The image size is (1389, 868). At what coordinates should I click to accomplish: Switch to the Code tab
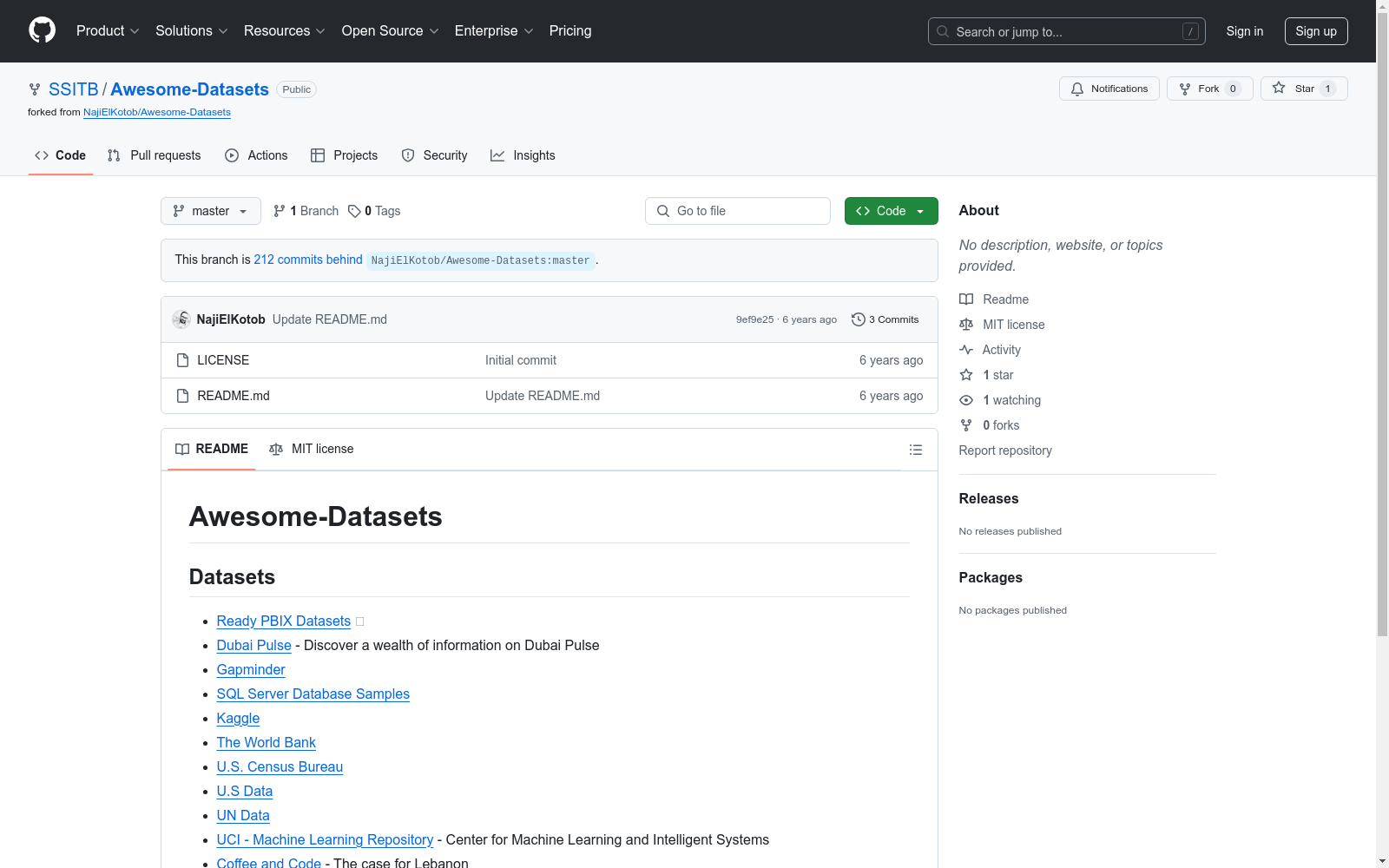point(61,155)
